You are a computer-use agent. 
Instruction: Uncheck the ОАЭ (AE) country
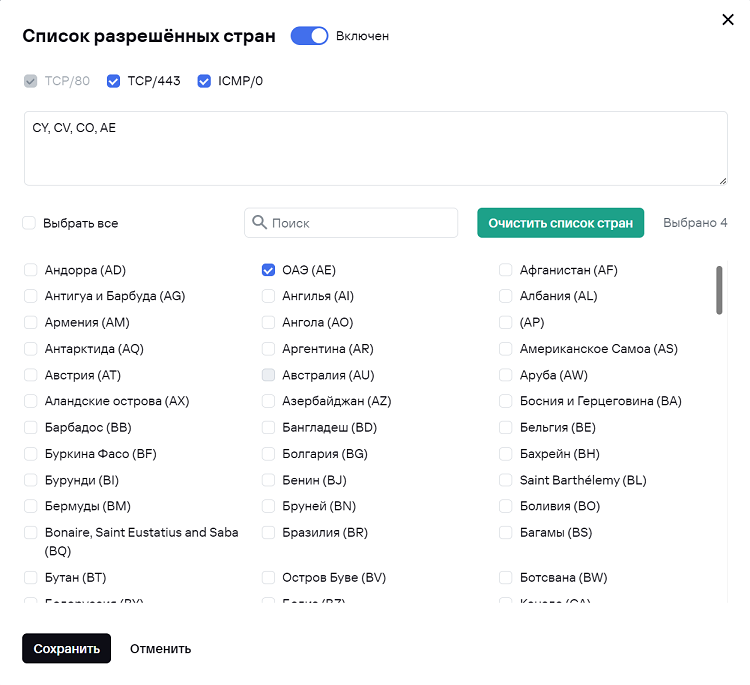(x=268, y=270)
